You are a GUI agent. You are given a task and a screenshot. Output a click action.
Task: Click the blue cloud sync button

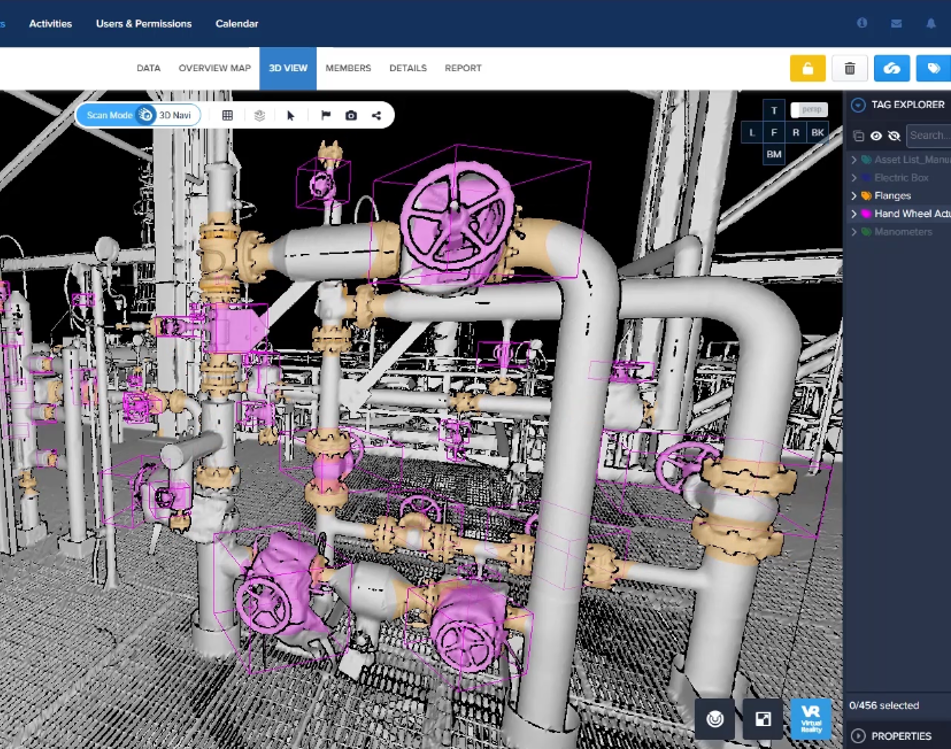point(892,69)
